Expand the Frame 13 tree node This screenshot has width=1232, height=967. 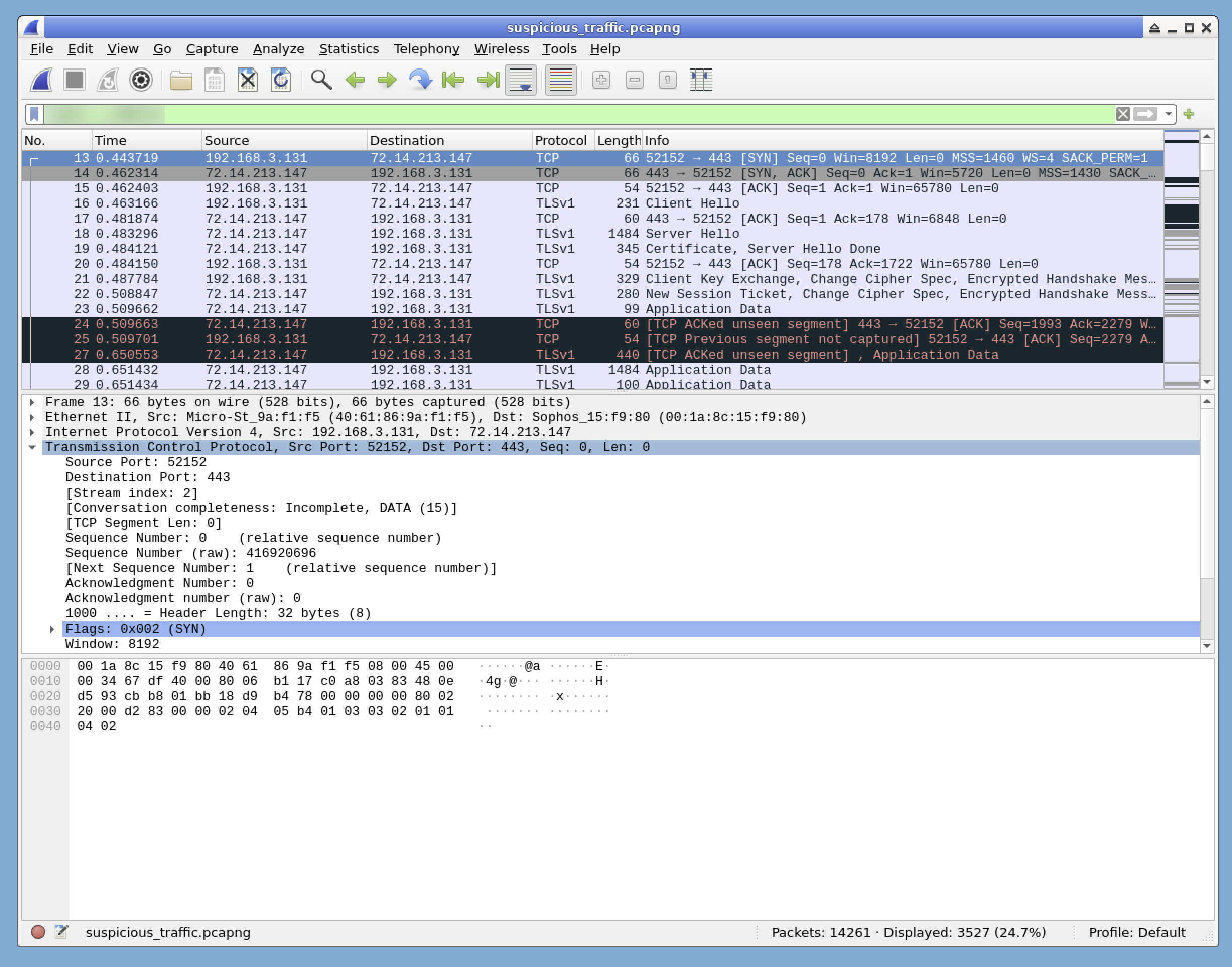(32, 402)
